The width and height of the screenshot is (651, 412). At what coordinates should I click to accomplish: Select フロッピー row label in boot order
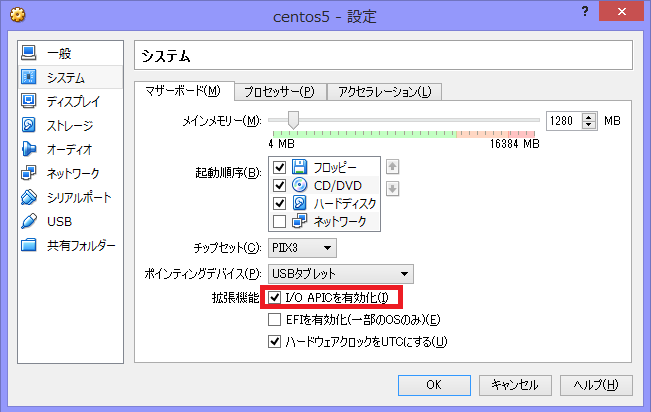(x=335, y=167)
